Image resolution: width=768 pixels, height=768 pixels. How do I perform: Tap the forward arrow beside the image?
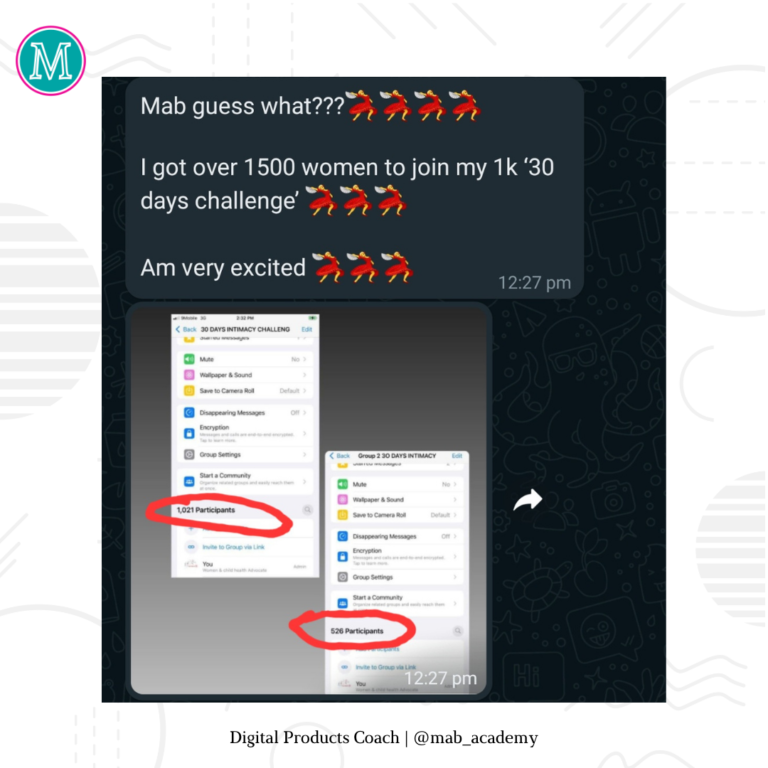[528, 500]
